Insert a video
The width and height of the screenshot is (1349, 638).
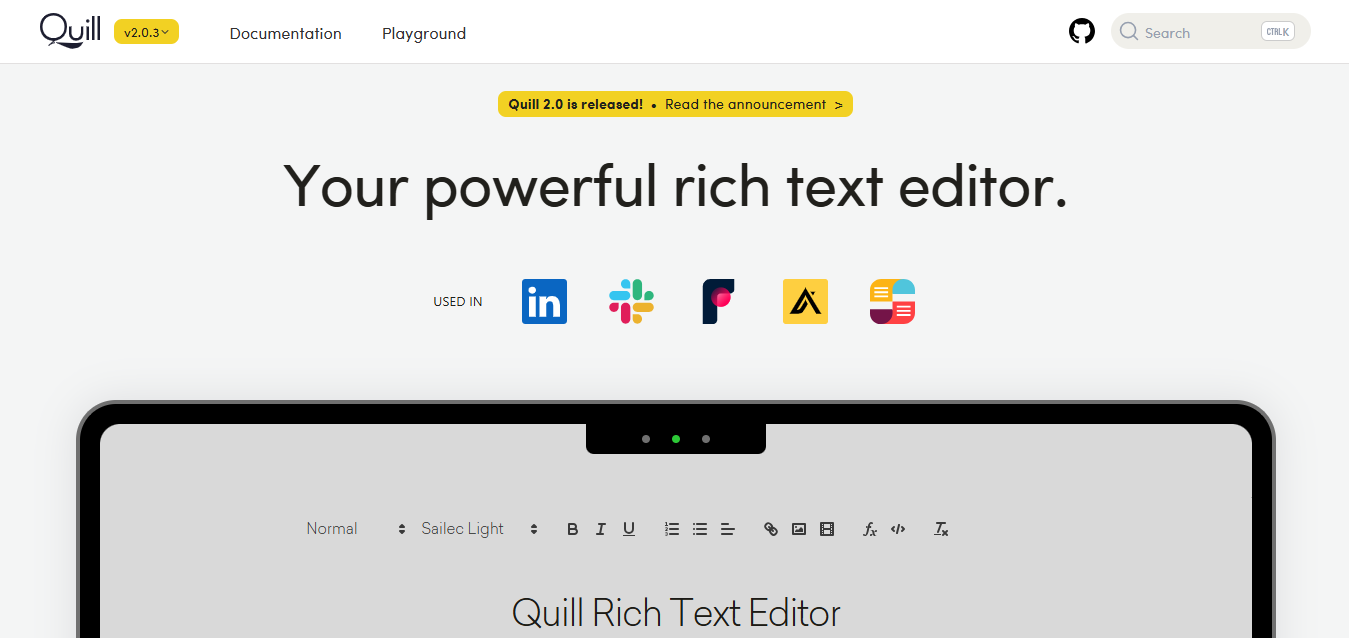pyautogui.click(x=827, y=529)
